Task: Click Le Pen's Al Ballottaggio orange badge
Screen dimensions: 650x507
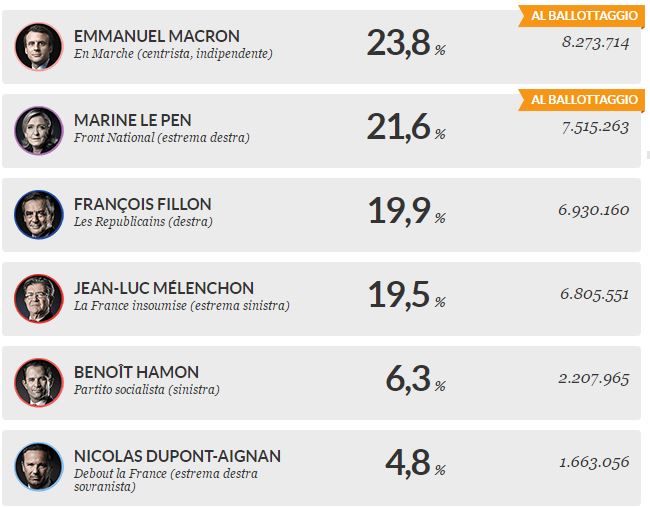Action: coord(579,100)
